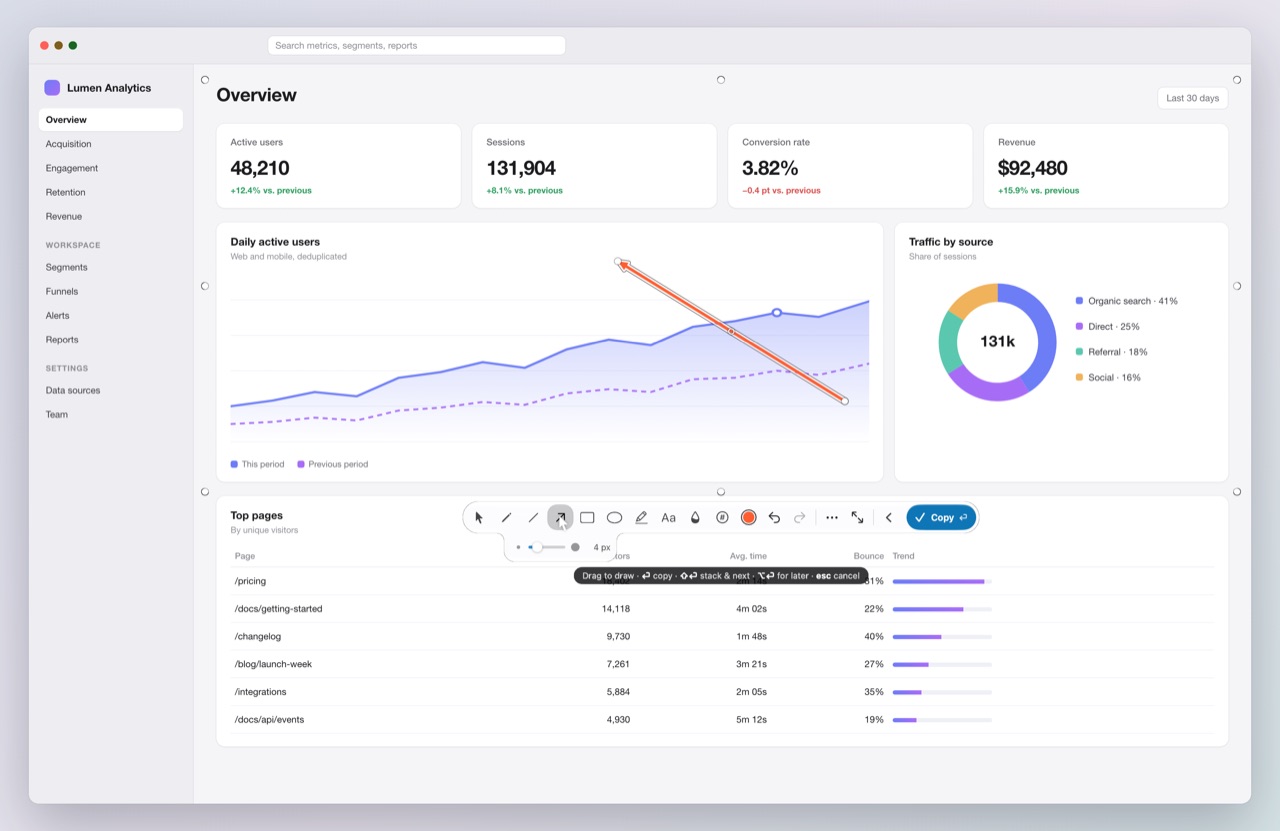Click the highlighted data point on the chart
The width and height of the screenshot is (1280, 831).
[x=777, y=313]
